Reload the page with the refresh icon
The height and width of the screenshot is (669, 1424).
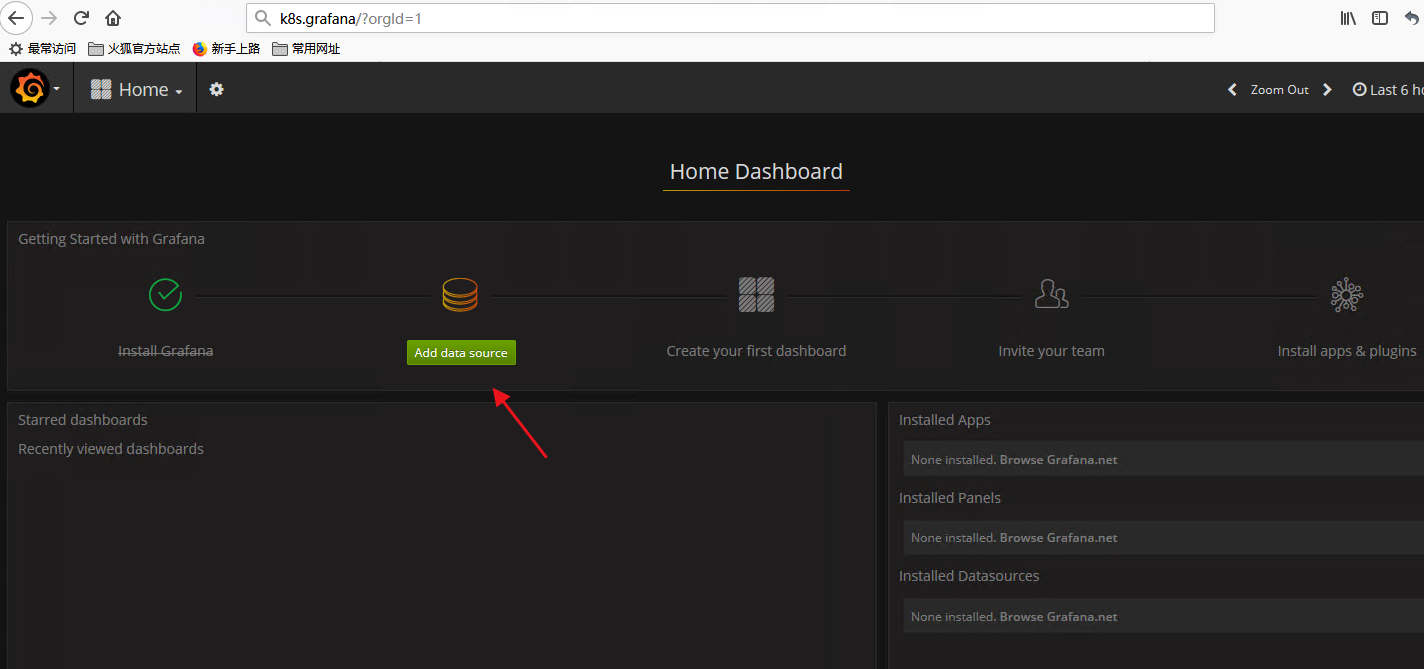pos(82,18)
